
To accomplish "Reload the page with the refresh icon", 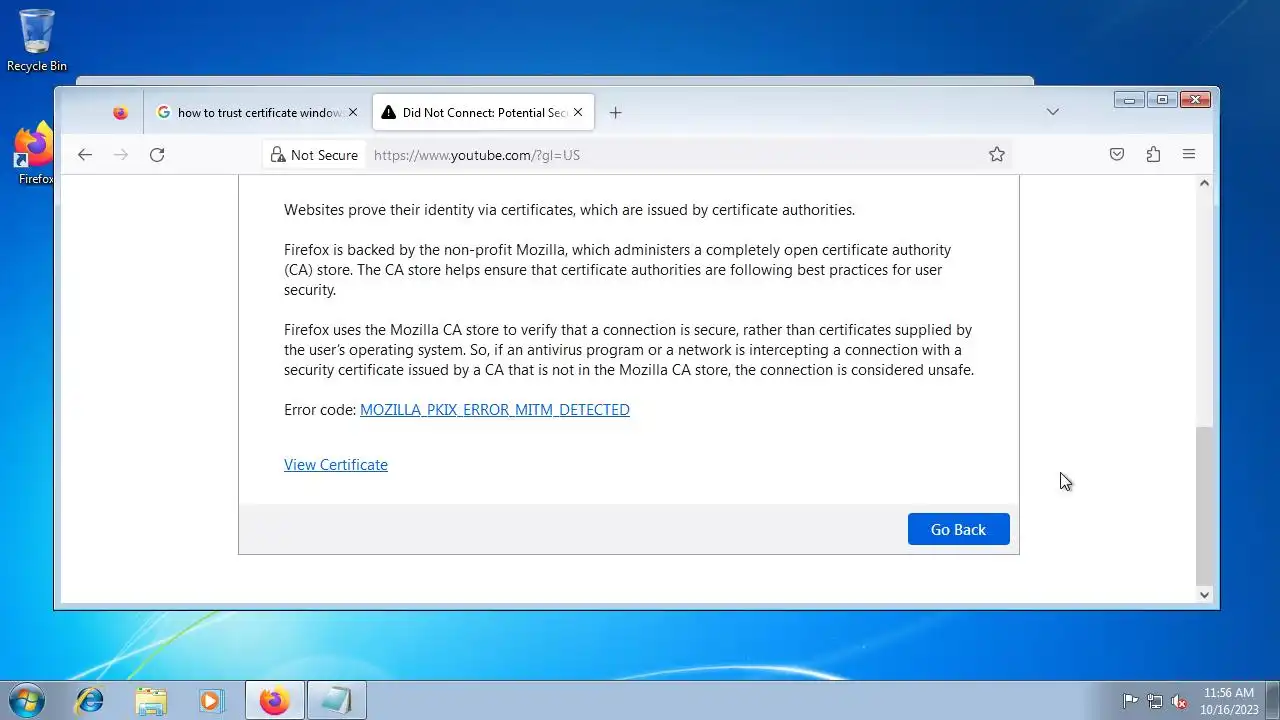I will [x=157, y=154].
